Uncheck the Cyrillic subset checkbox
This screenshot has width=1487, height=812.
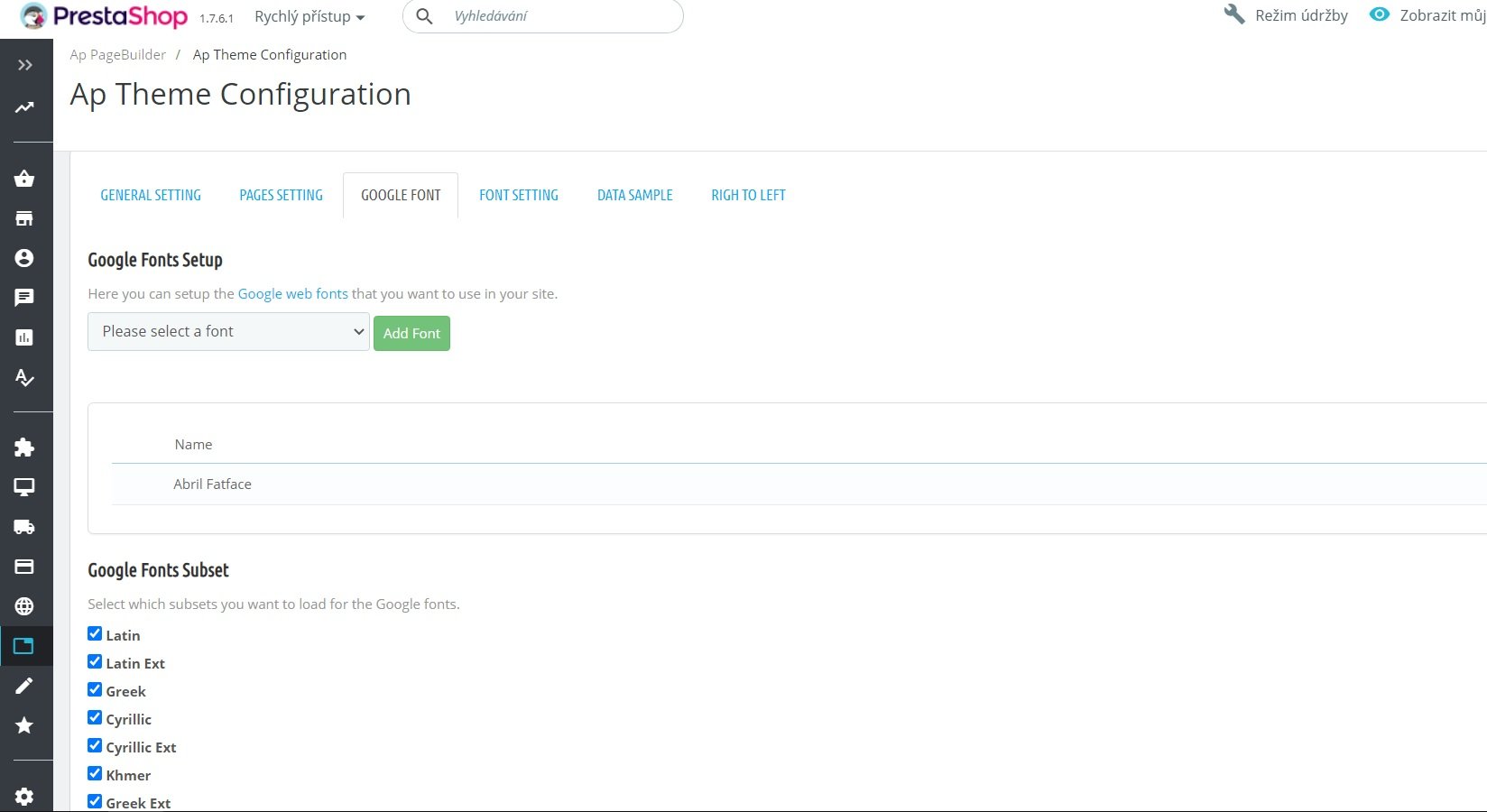point(95,717)
